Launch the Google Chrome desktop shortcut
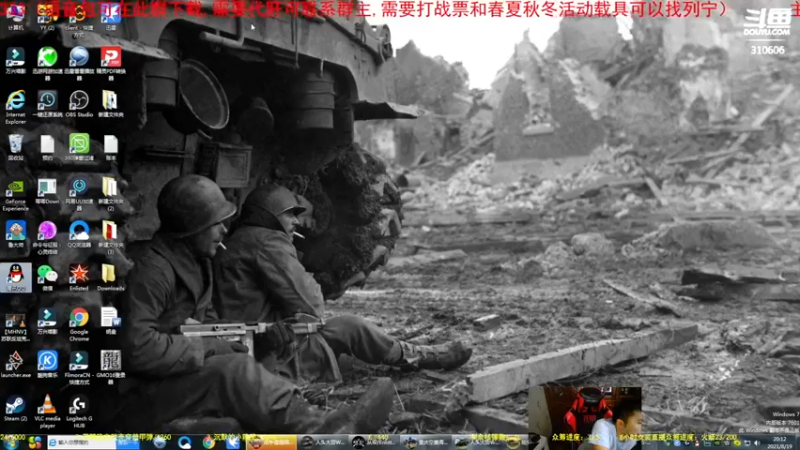Viewport: 800px width, 450px height. (x=79, y=324)
